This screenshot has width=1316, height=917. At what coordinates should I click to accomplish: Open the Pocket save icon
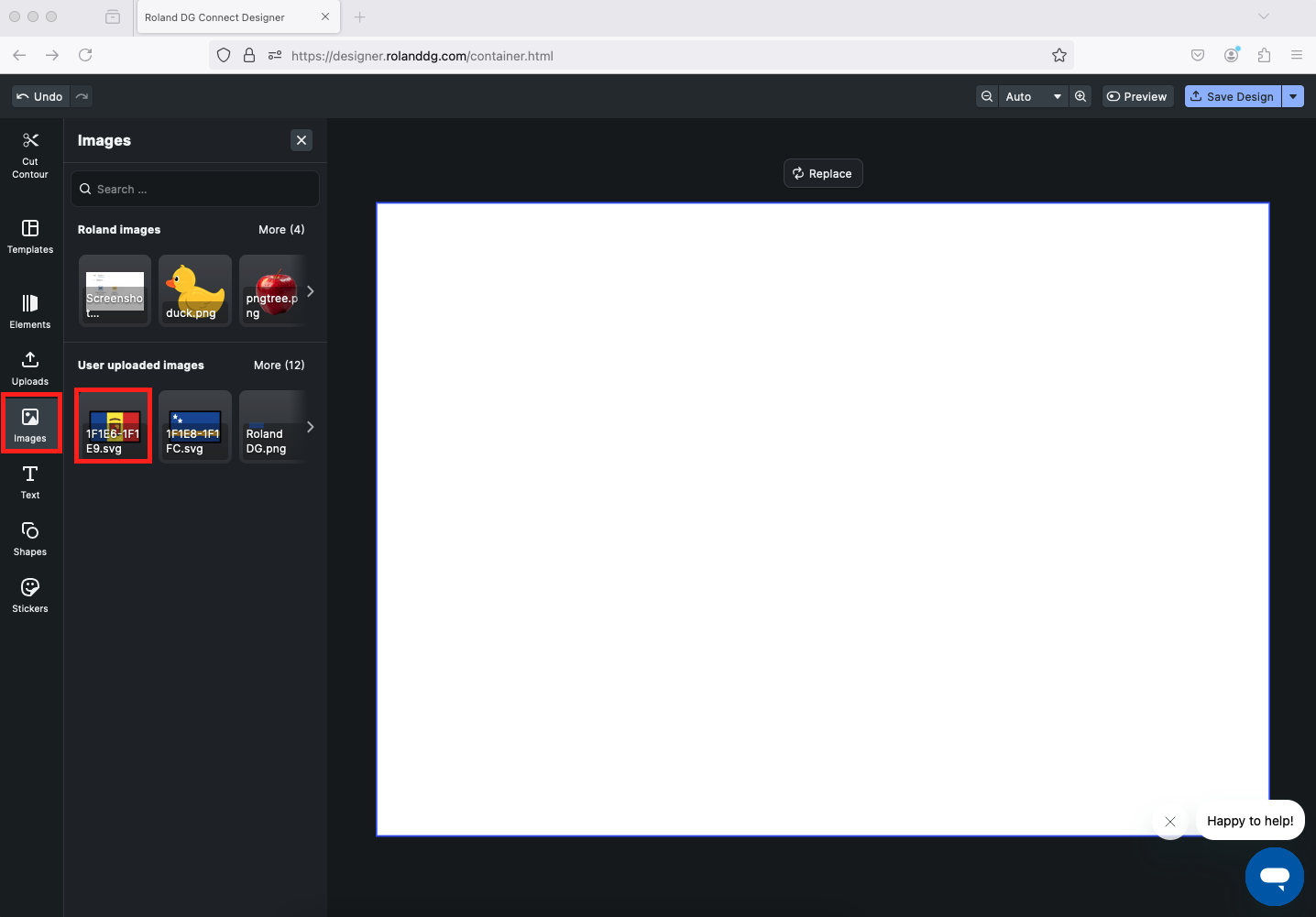click(x=1198, y=55)
